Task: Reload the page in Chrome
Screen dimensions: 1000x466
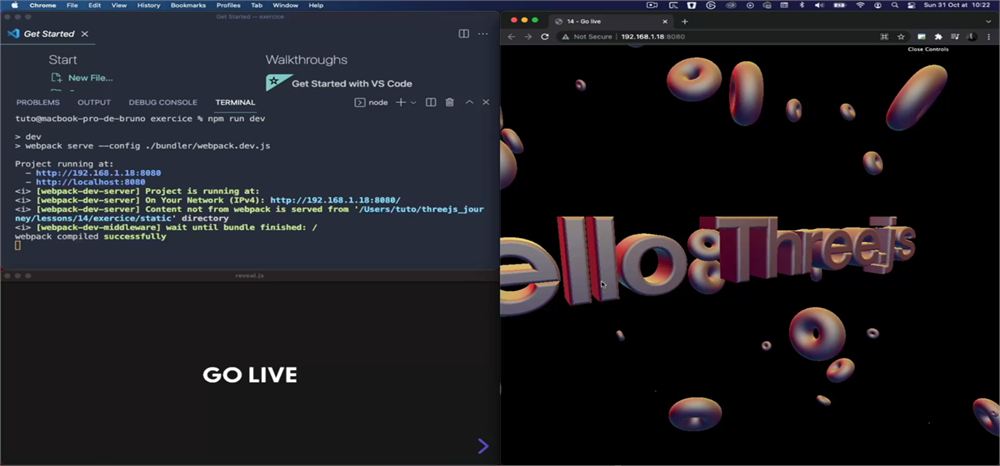Action: [545, 37]
